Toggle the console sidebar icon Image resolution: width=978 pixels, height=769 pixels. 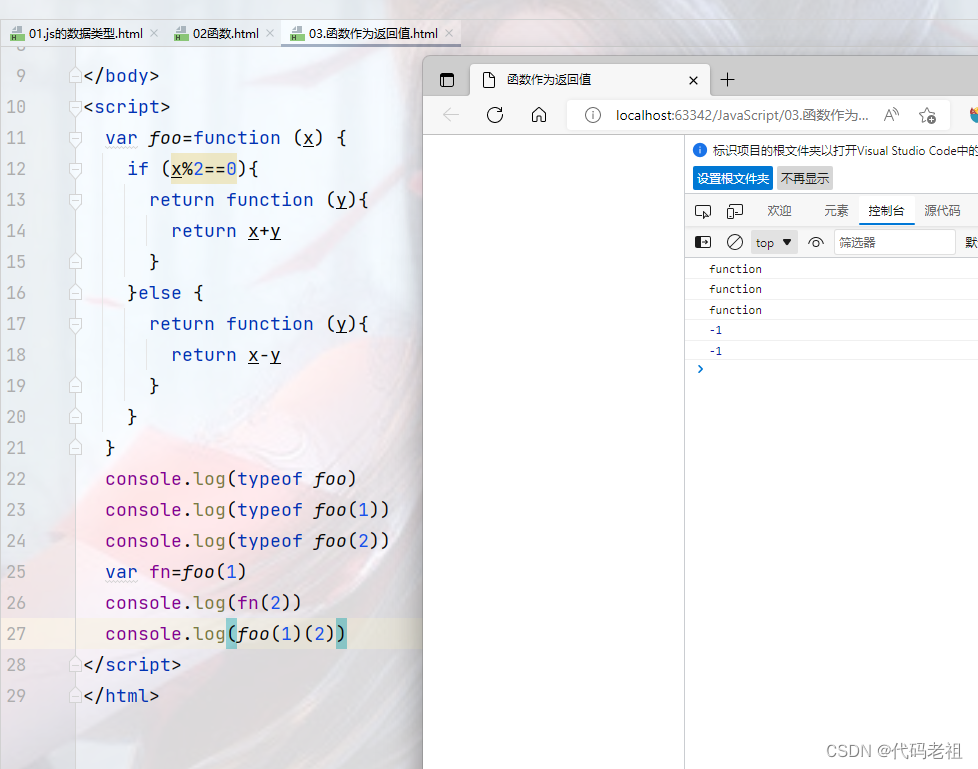pyautogui.click(x=703, y=242)
